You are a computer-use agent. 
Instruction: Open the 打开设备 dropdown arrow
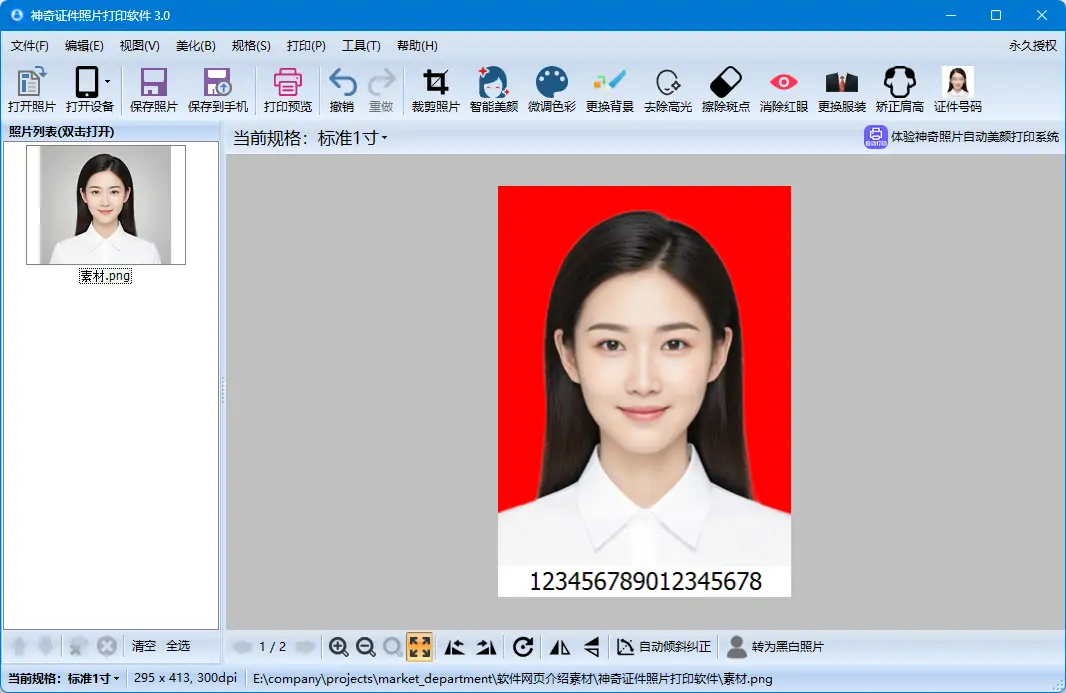107,83
